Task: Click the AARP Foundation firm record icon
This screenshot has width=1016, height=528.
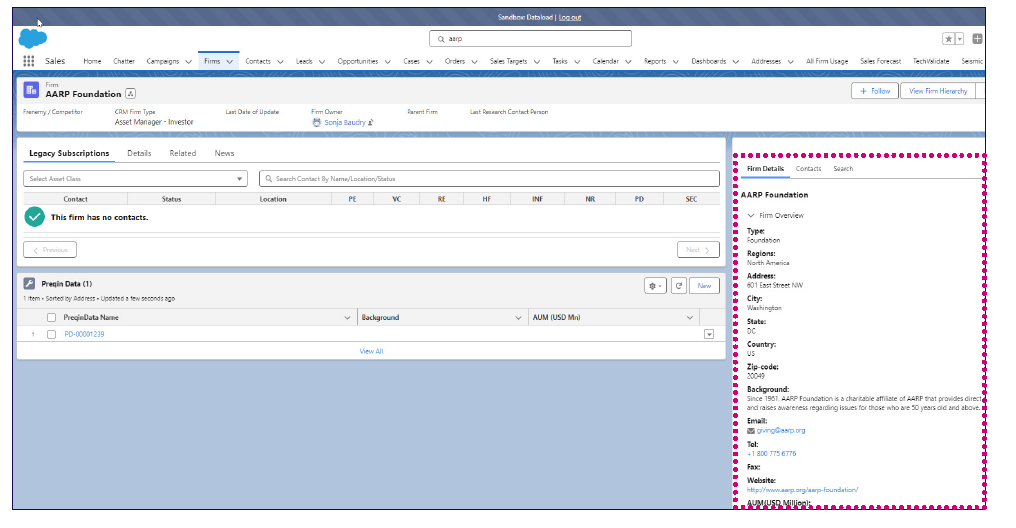Action: point(31,90)
